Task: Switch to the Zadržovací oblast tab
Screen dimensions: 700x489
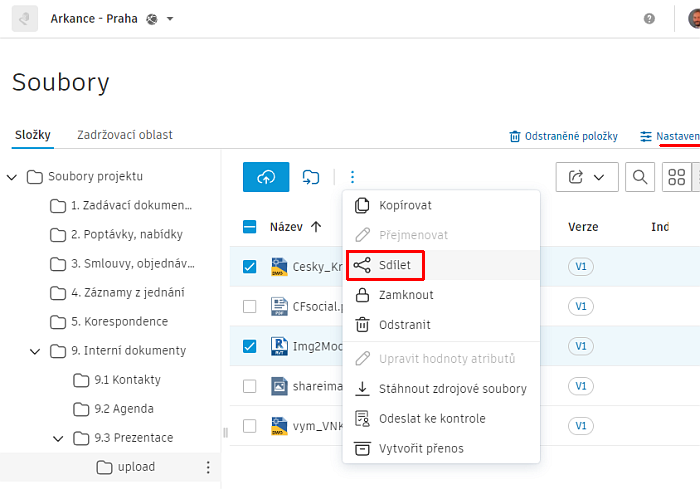Action: [x=125, y=135]
